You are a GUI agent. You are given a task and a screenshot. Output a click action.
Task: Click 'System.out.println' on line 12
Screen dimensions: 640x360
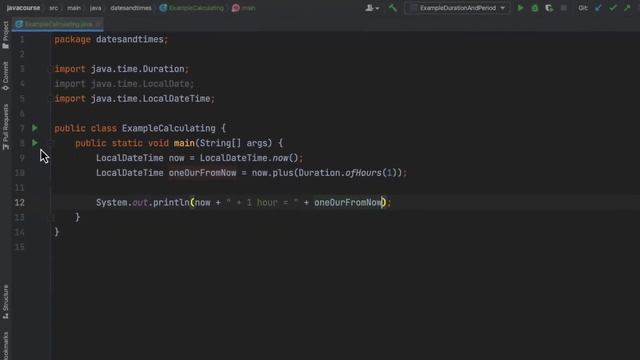coord(143,202)
